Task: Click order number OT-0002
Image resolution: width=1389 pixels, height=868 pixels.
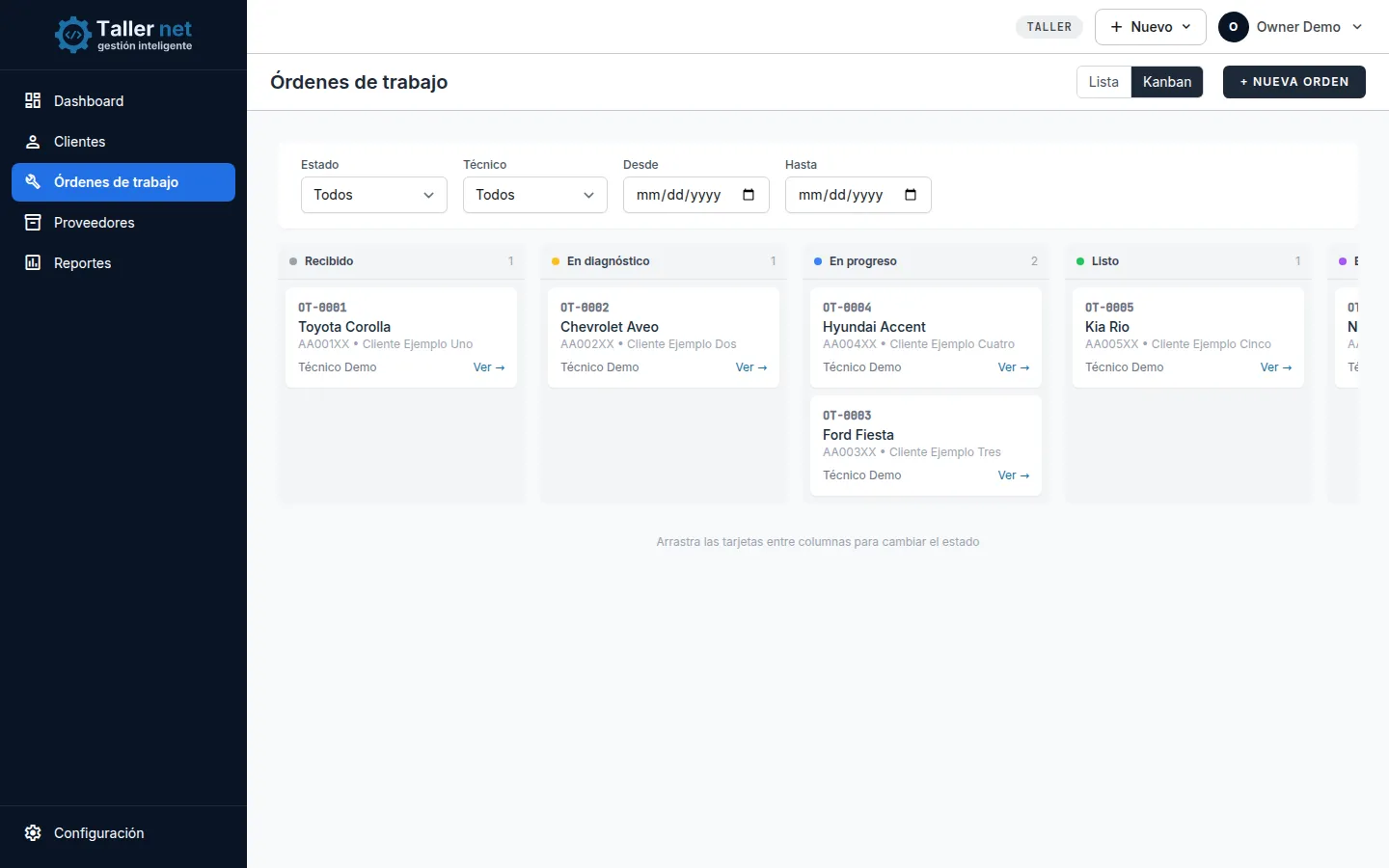Action: pyautogui.click(x=585, y=308)
